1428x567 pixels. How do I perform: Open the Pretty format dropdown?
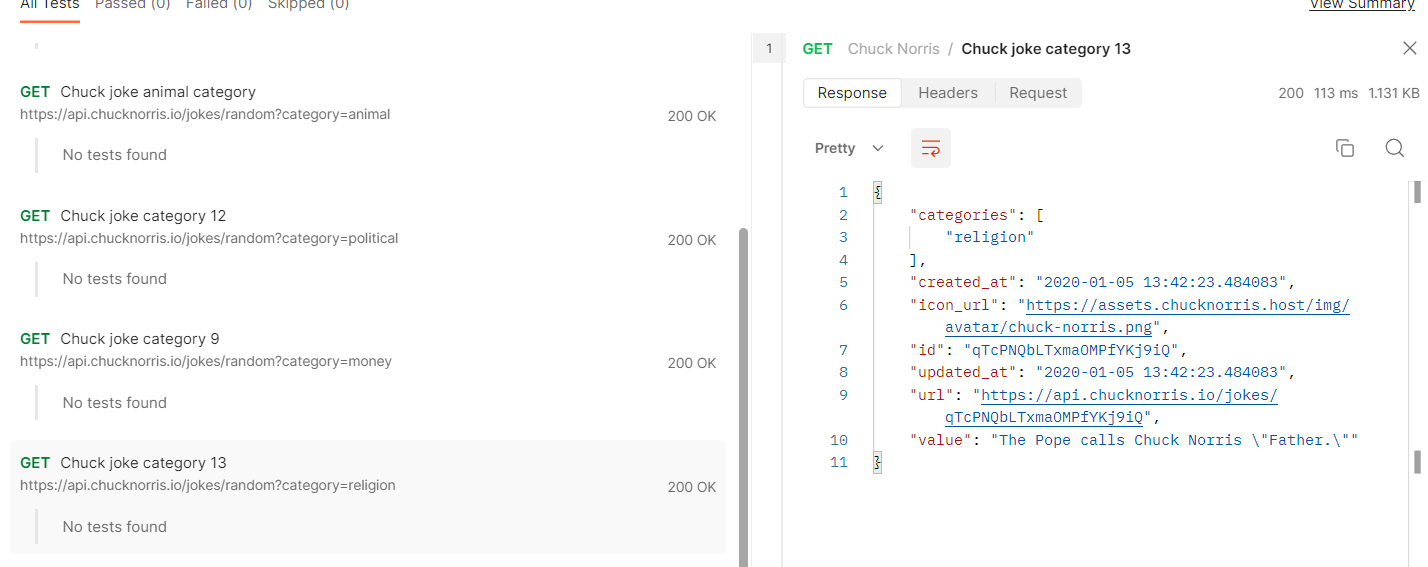[849, 148]
